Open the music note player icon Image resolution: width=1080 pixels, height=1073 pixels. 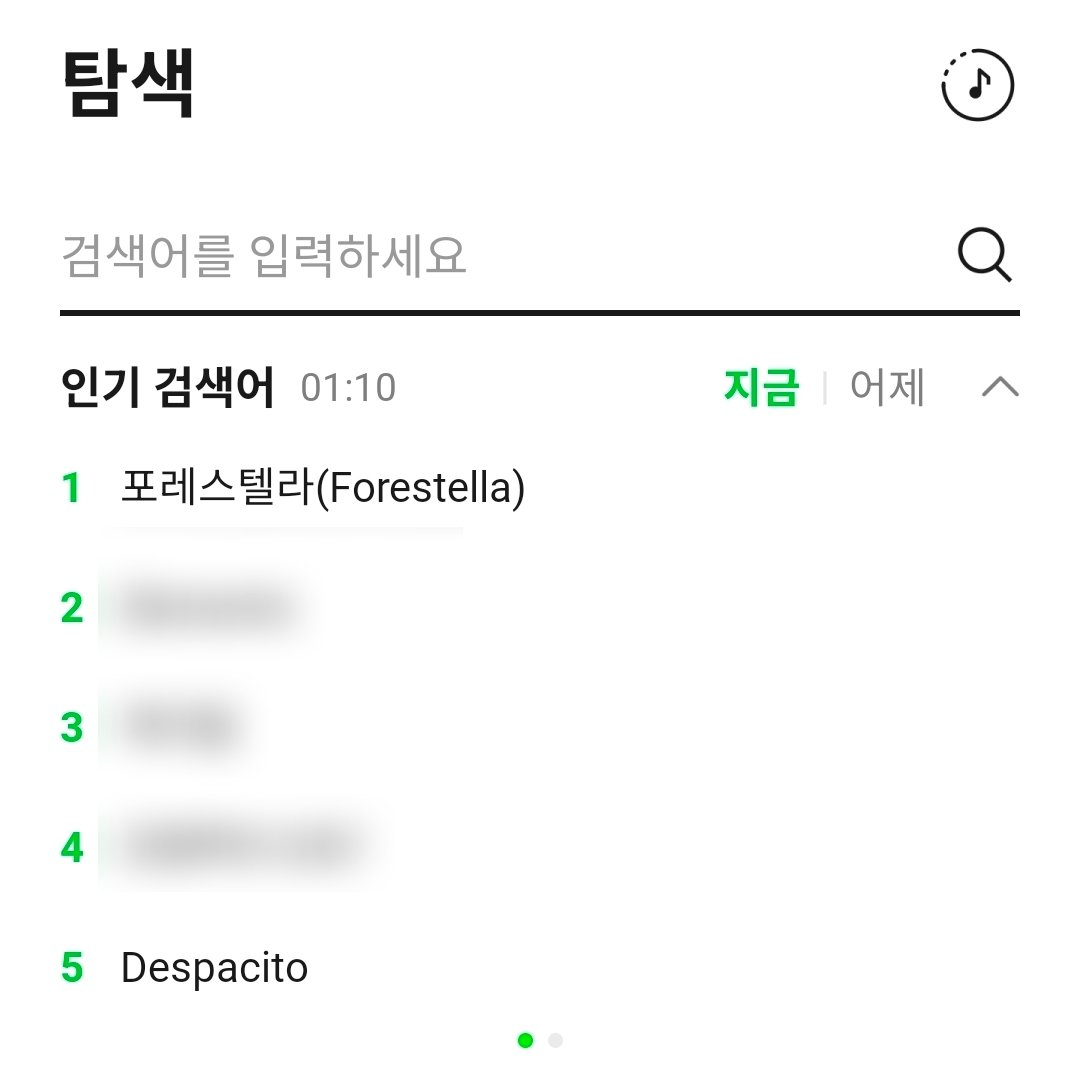coord(977,85)
